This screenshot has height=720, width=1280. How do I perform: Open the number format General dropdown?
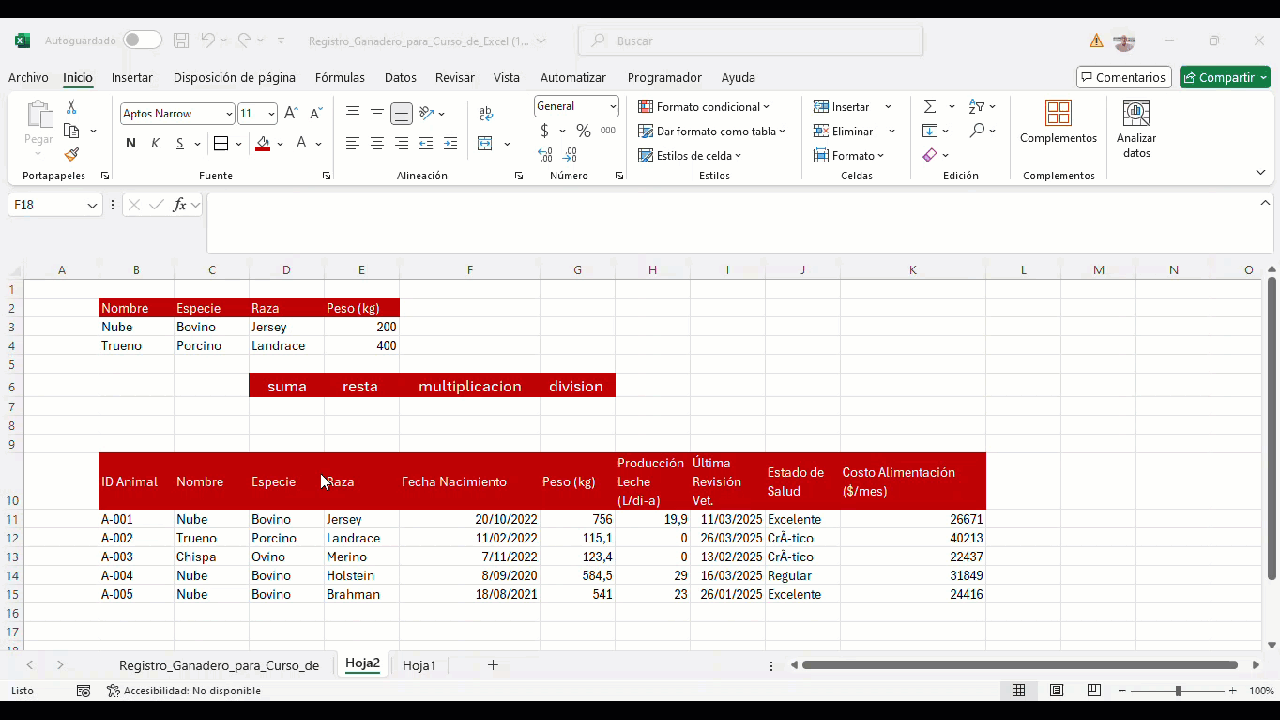613,106
